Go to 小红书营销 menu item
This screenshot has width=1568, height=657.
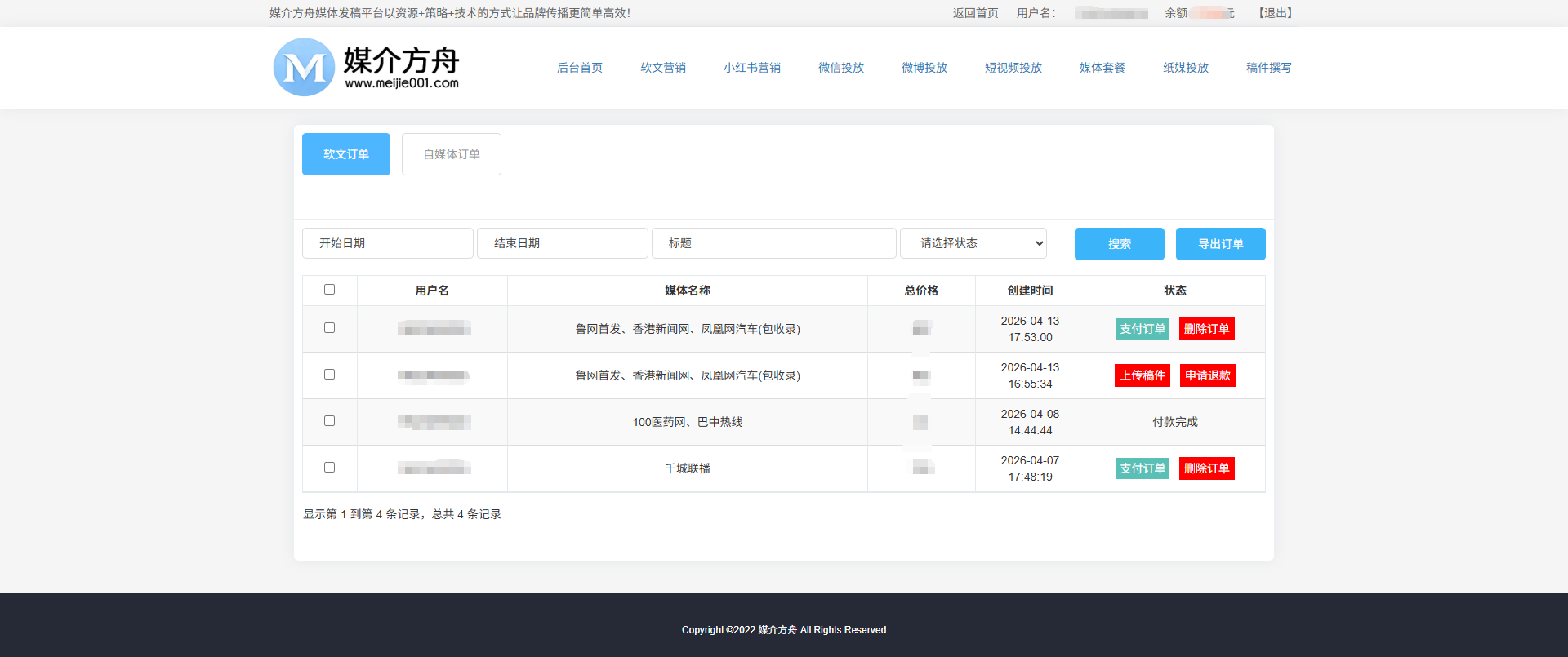coord(751,68)
